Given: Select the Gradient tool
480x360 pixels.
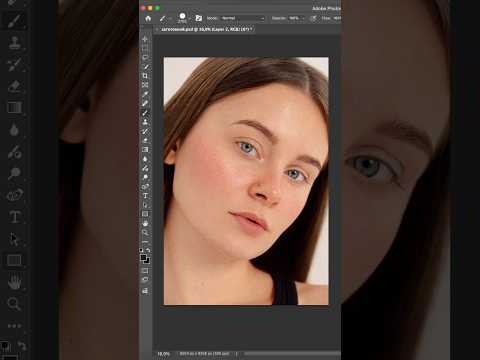Looking at the screenshot, I should 145,149.
